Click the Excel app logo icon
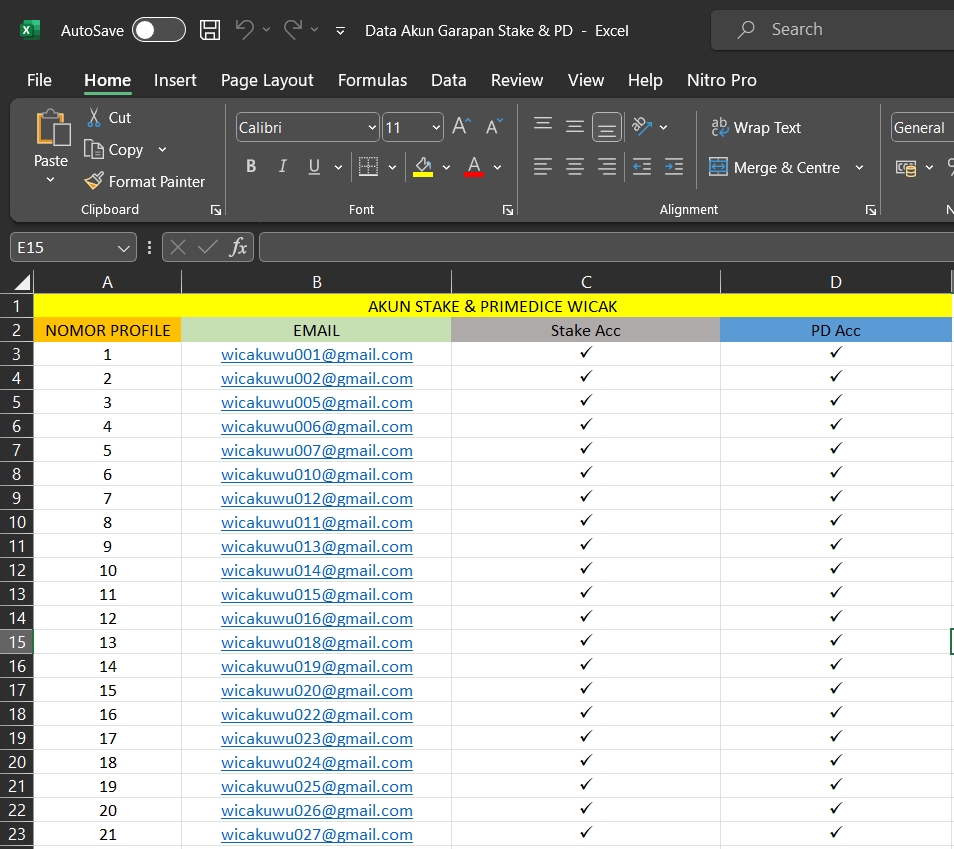Screen dimensions: 954x849 (x=30, y=30)
